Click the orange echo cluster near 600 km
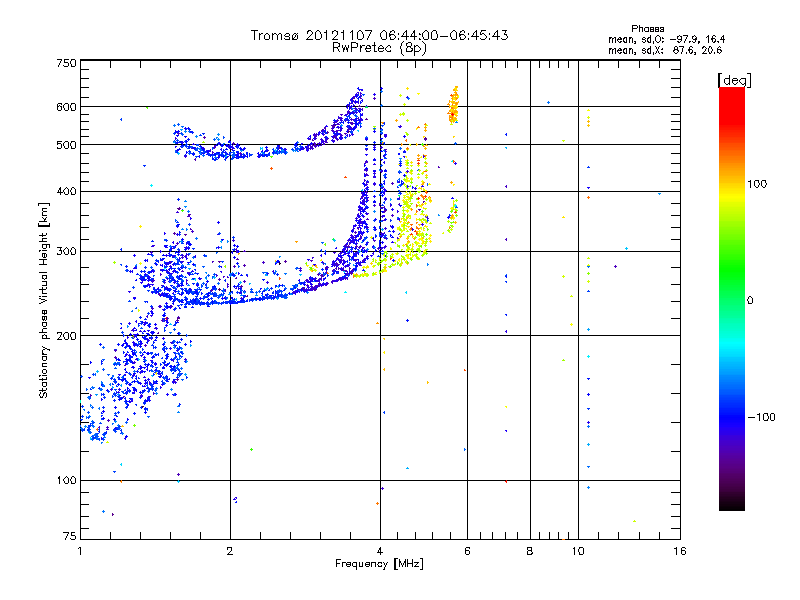 [453, 105]
